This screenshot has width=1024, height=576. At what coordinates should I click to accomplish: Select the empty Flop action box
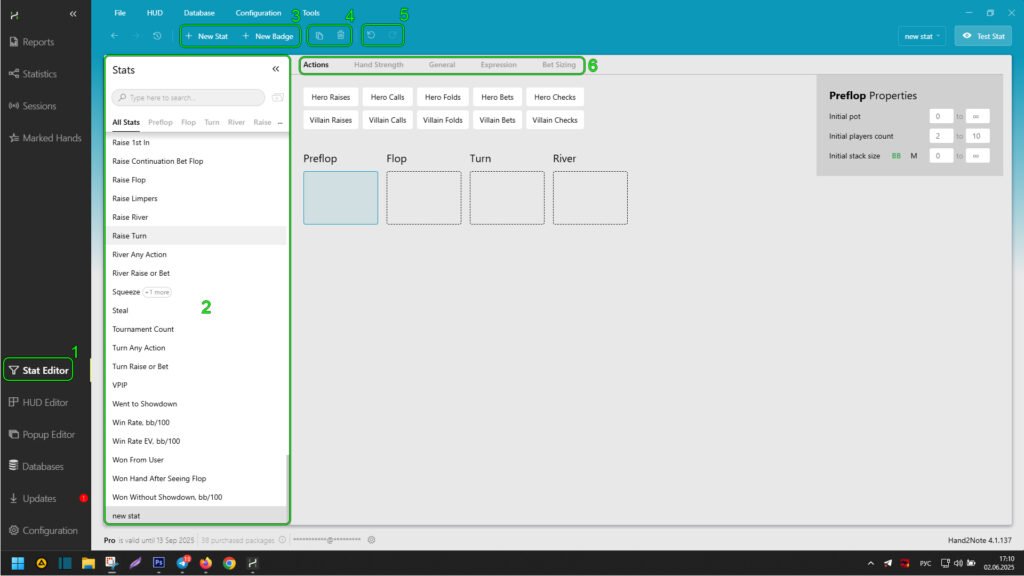pyautogui.click(x=424, y=197)
